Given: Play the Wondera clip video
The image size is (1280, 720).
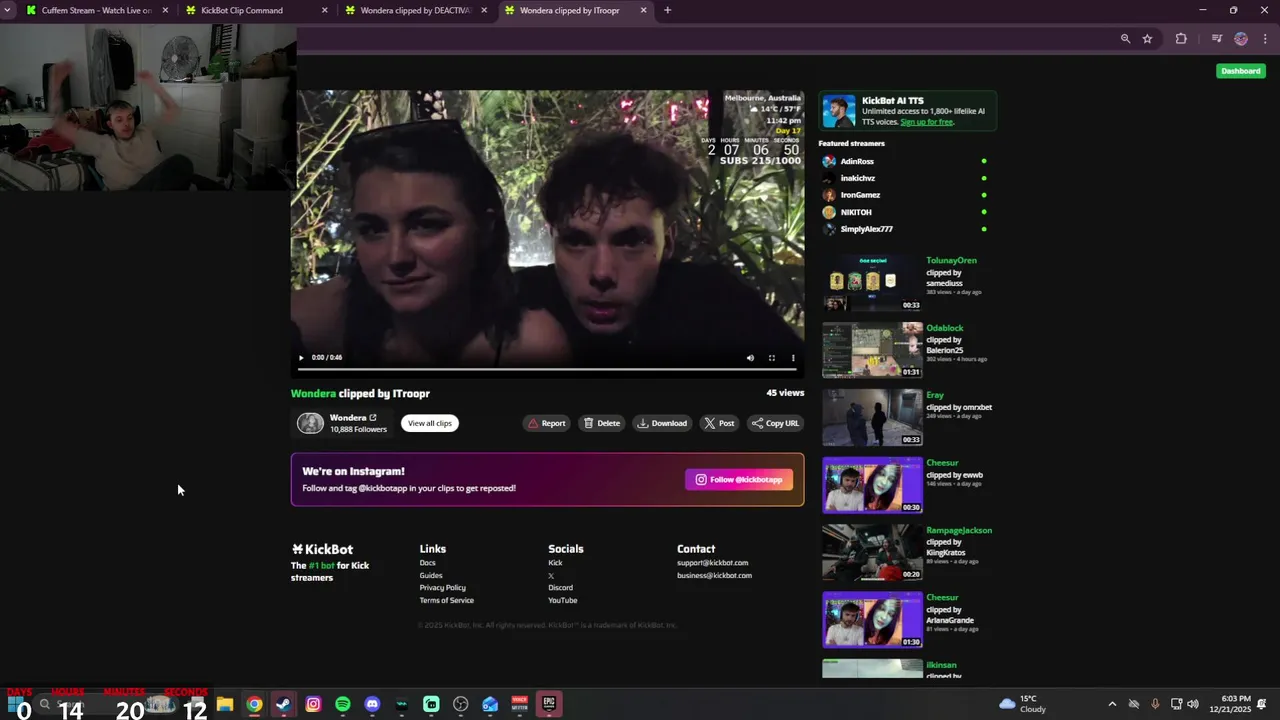Looking at the screenshot, I should coord(301,357).
